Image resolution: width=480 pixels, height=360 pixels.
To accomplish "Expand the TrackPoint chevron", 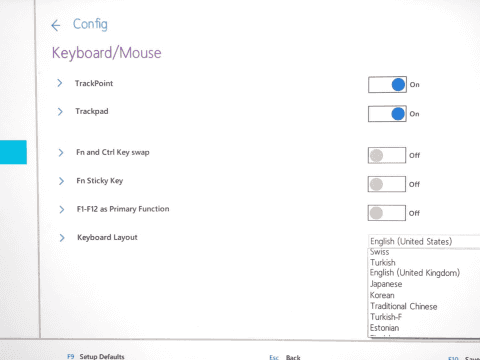I will click(x=60, y=83).
